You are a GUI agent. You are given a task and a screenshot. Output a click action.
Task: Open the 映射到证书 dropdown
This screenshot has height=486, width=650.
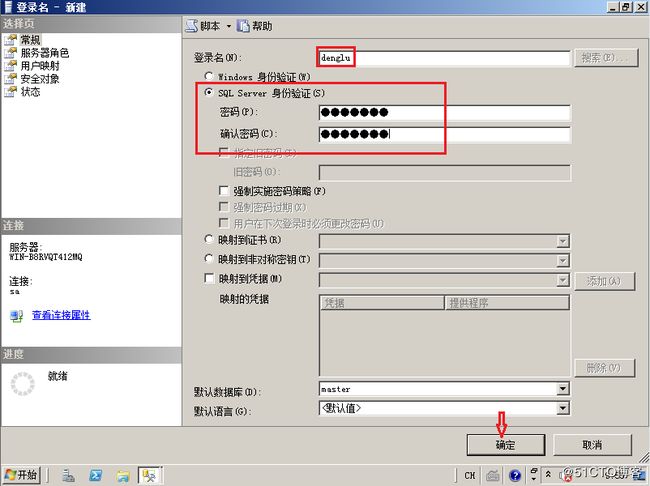click(x=563, y=241)
